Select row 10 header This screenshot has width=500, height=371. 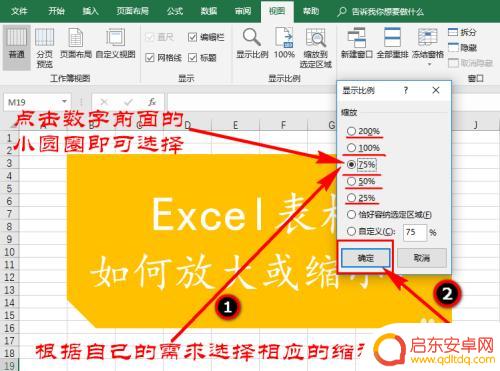click(9, 252)
